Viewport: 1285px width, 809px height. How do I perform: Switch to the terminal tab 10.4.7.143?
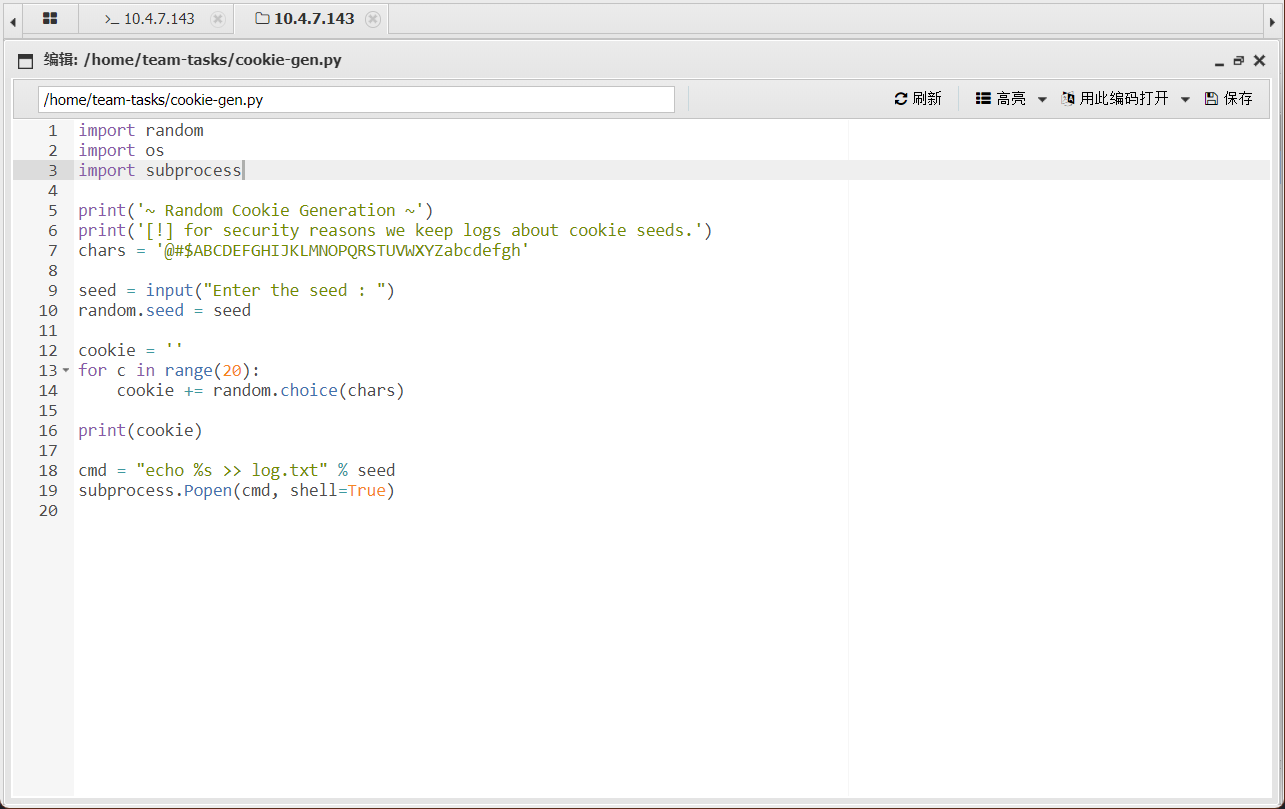point(150,19)
